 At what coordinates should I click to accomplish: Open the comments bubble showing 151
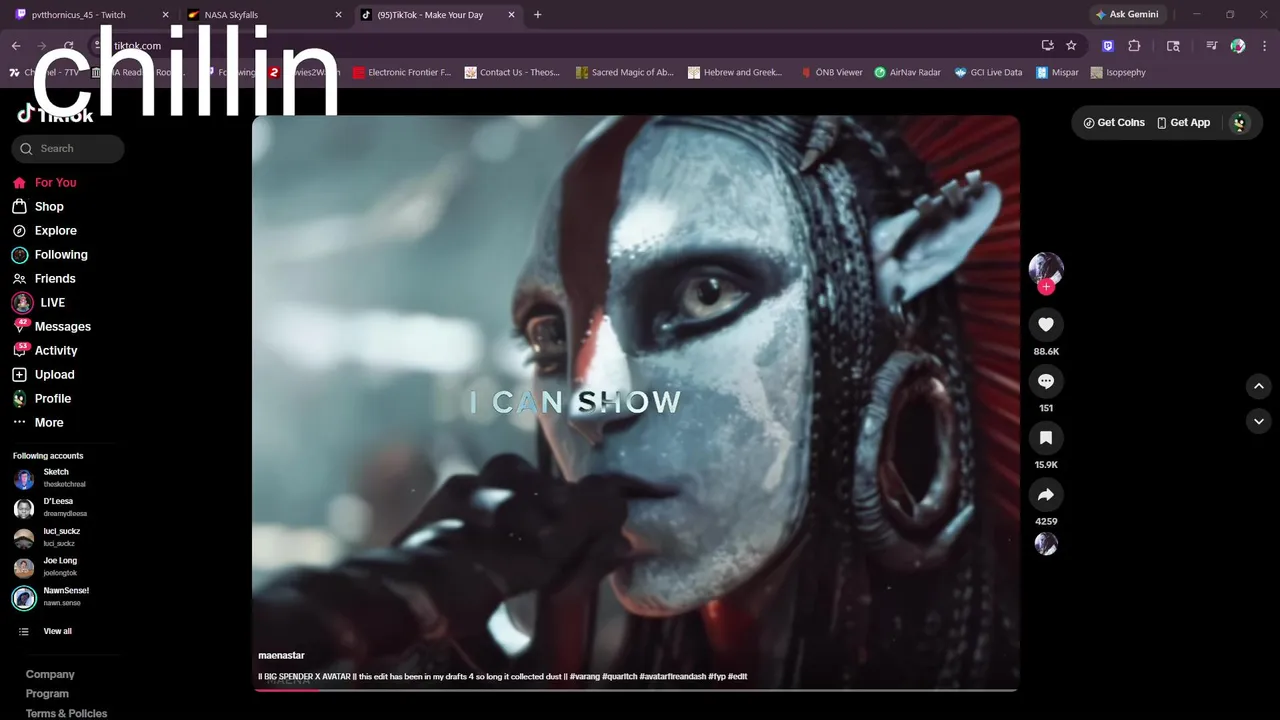[x=1046, y=381]
